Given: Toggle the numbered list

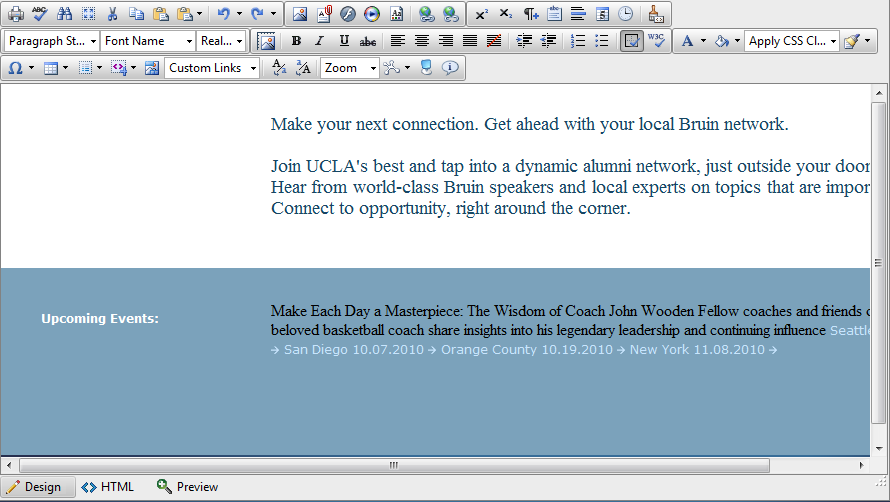Looking at the screenshot, I should pyautogui.click(x=578, y=41).
